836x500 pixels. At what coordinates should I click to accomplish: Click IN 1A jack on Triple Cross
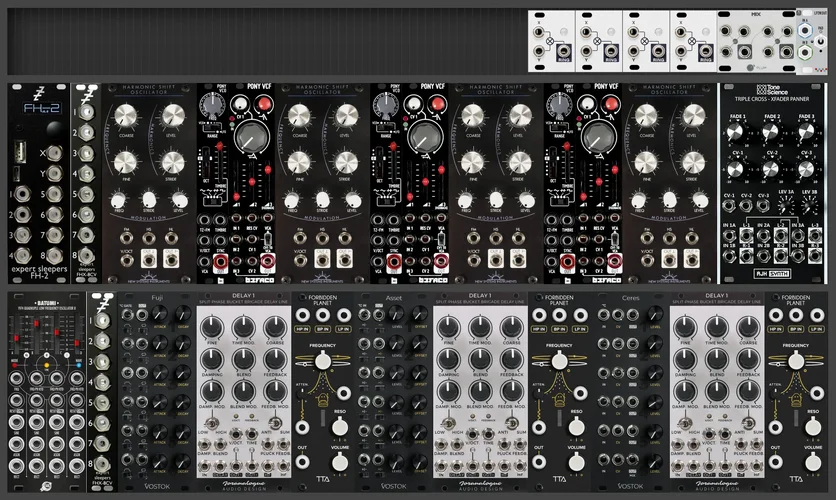(x=729, y=235)
